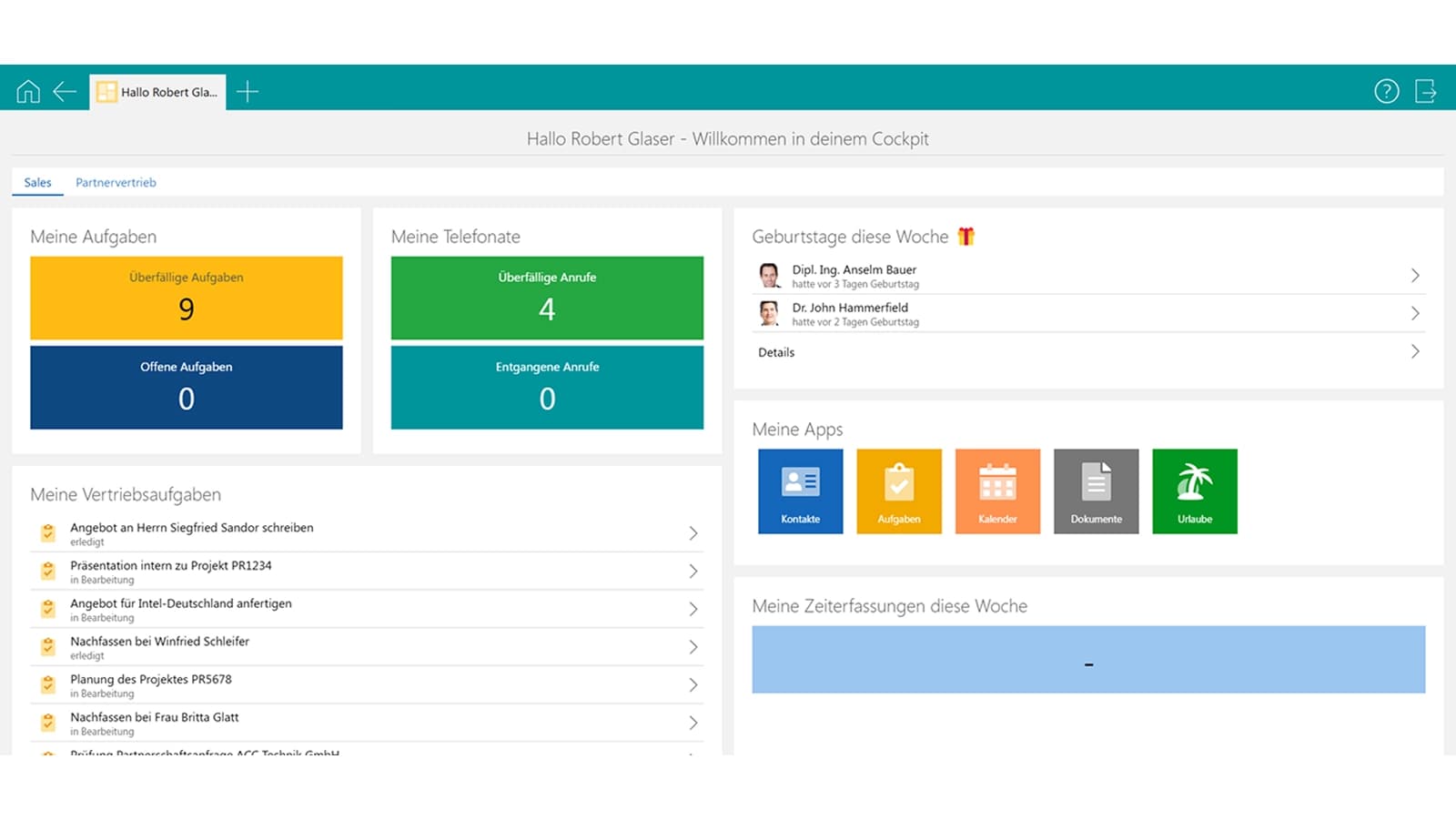Go back using the left arrow icon
The width and height of the screenshot is (1456, 820).
coord(65,92)
